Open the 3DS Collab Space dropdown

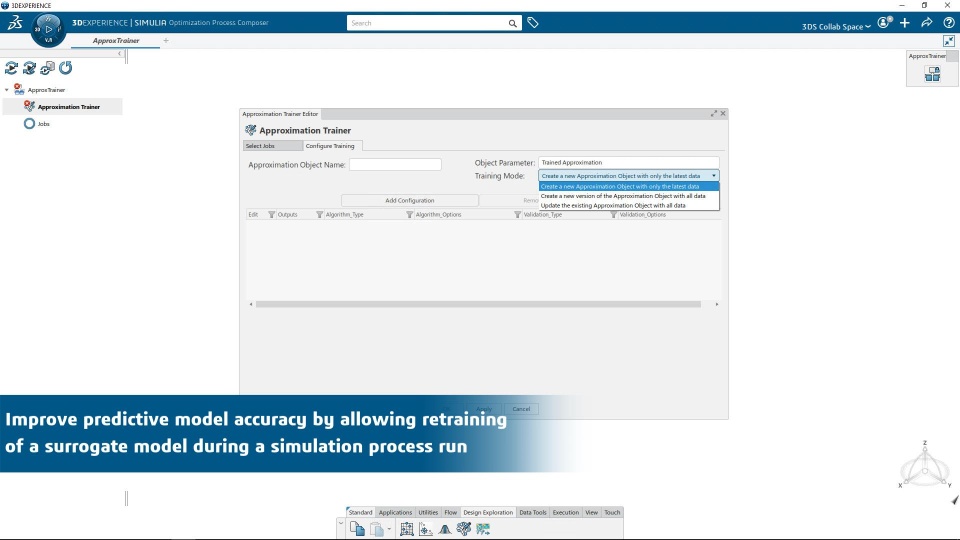tap(836, 27)
